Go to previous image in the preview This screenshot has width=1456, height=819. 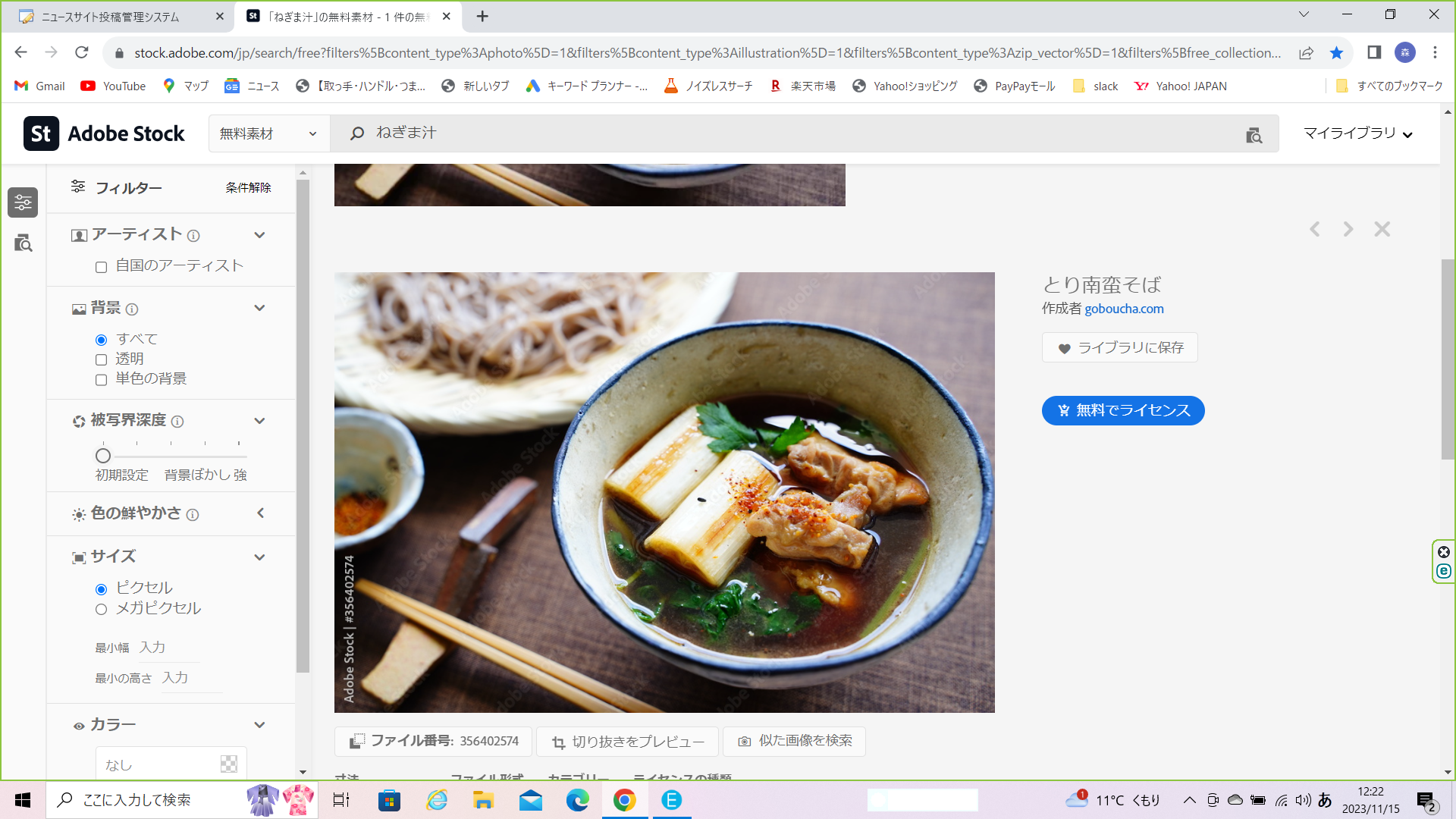(1314, 229)
